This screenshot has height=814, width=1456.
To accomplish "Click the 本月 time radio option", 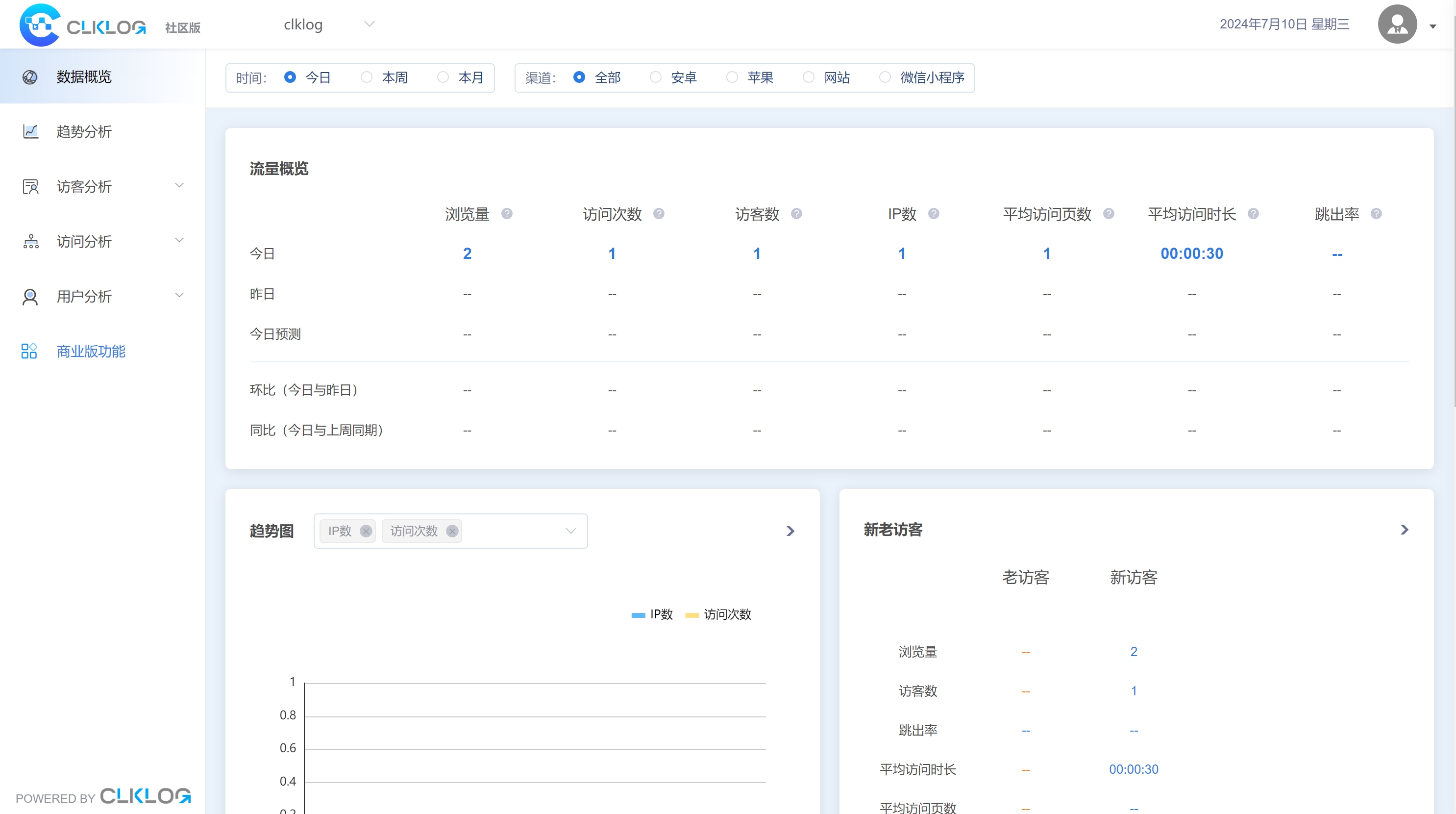I will coord(443,77).
